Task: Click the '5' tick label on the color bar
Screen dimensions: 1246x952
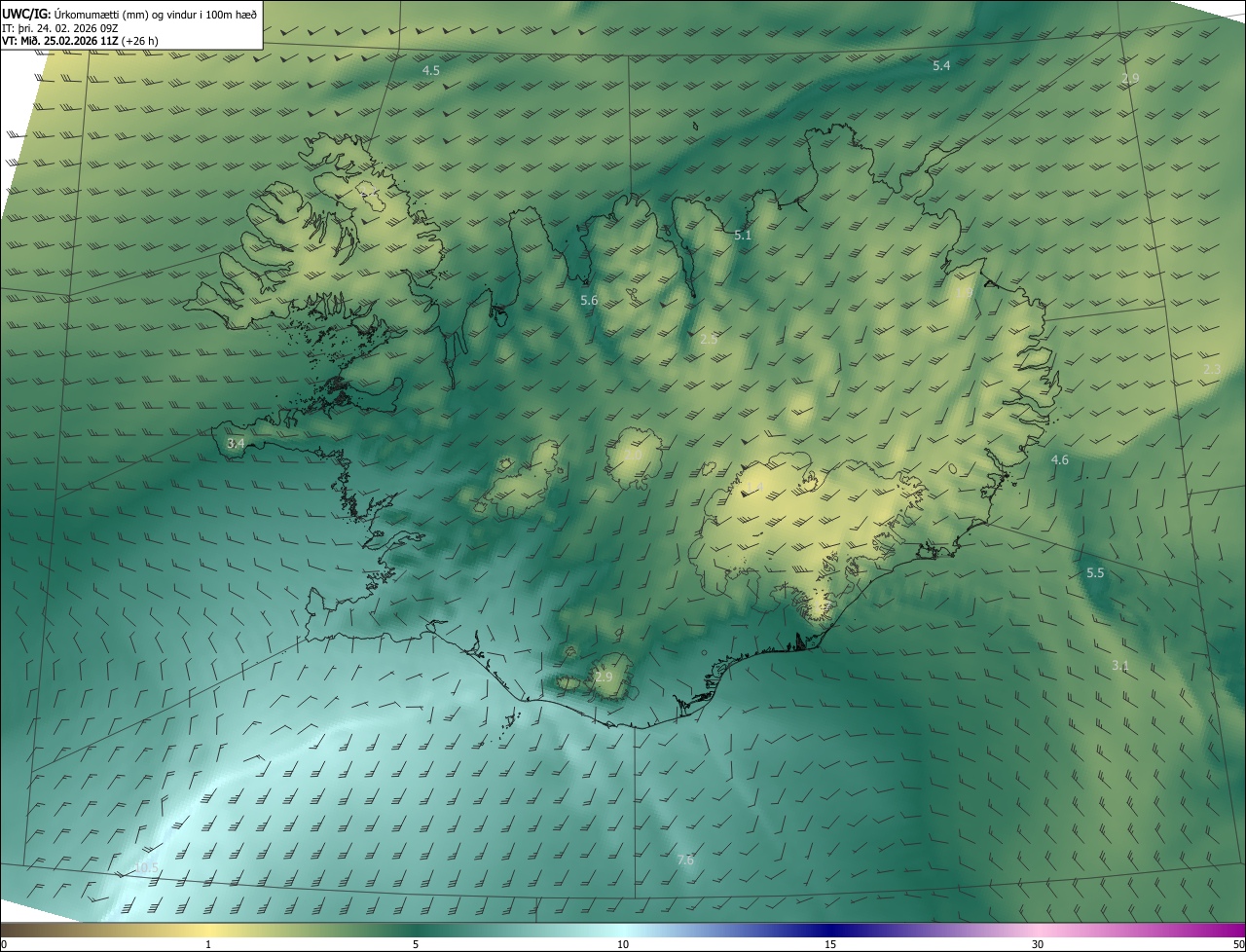Action: (416, 944)
